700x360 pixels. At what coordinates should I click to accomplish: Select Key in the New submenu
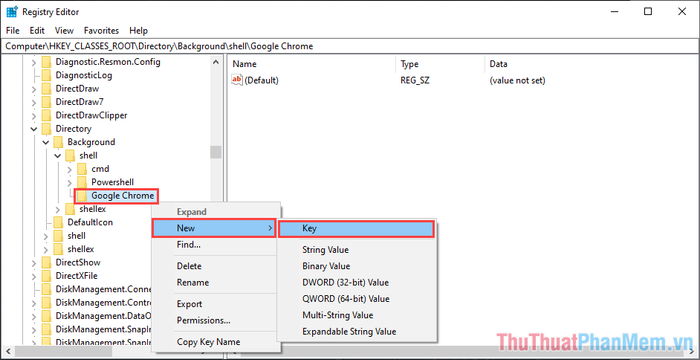coord(356,228)
